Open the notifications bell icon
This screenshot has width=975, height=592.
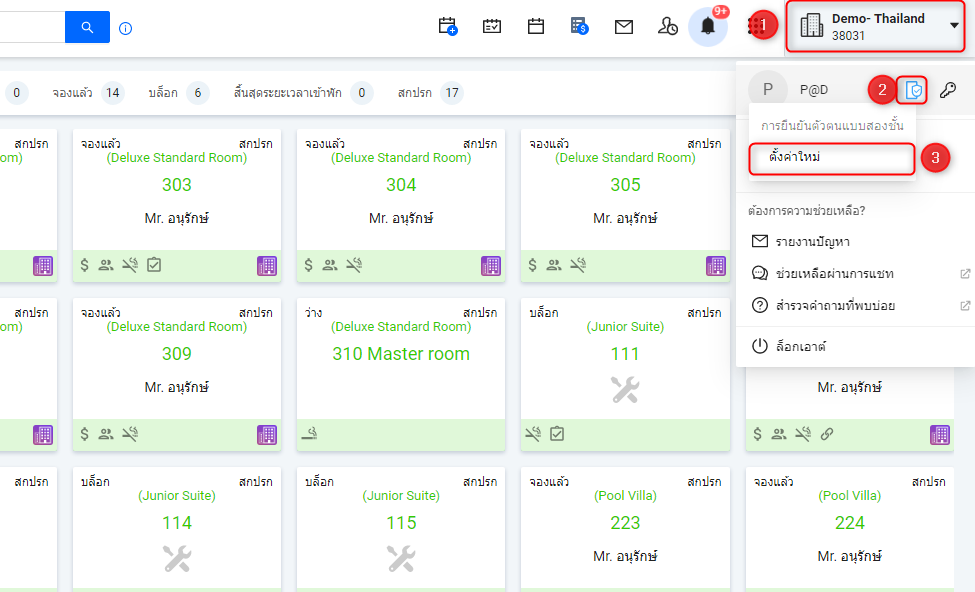pos(708,27)
